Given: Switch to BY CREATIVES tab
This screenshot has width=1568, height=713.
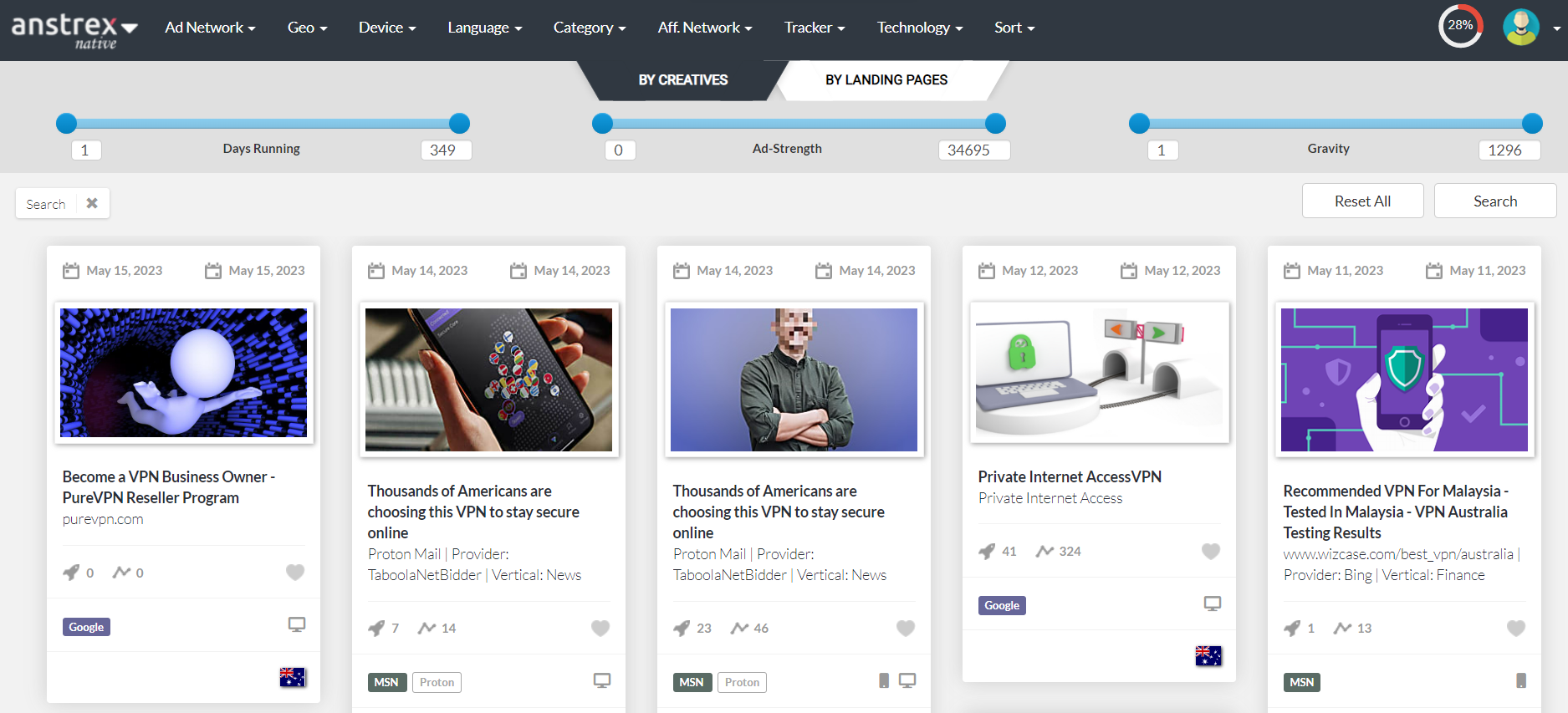Looking at the screenshot, I should 682,80.
